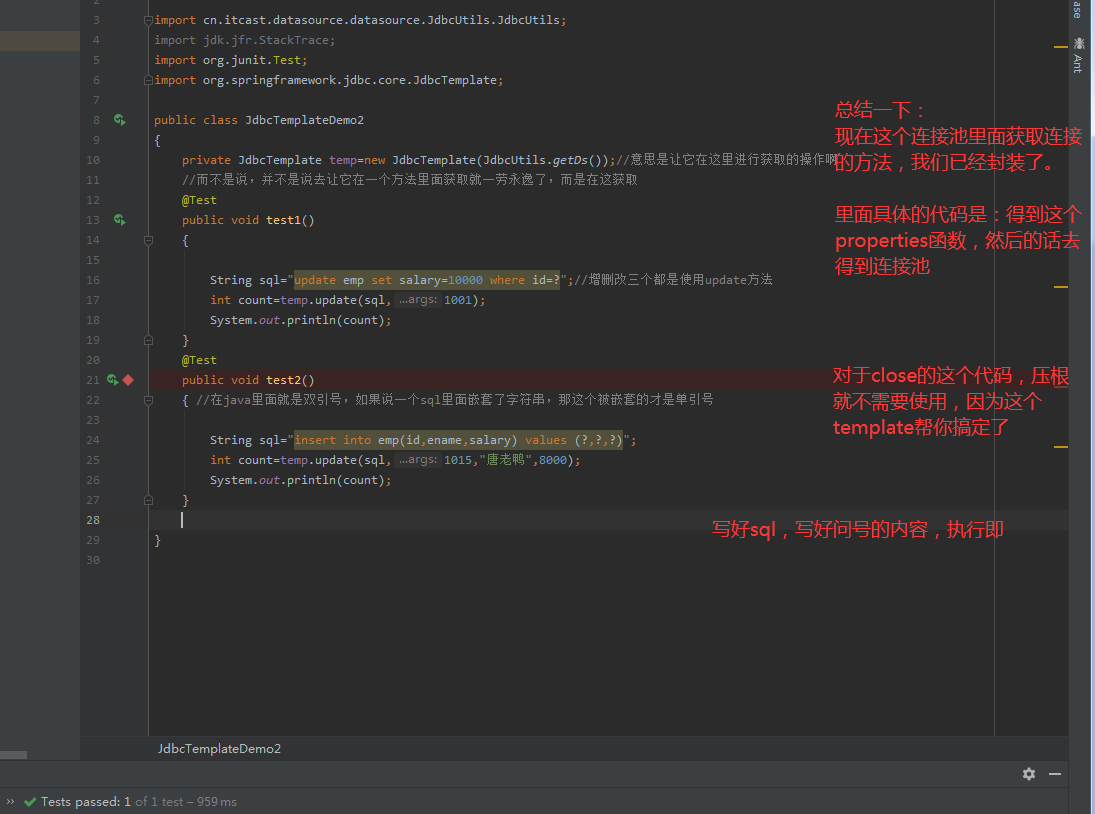Click line number 21 in gutter
This screenshot has width=1095, height=814.
click(x=93, y=380)
